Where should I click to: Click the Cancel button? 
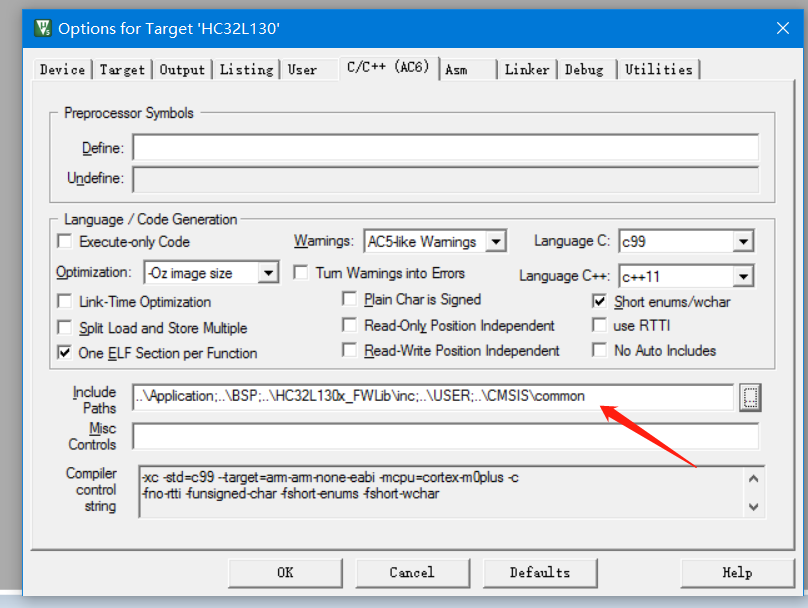[x=412, y=572]
